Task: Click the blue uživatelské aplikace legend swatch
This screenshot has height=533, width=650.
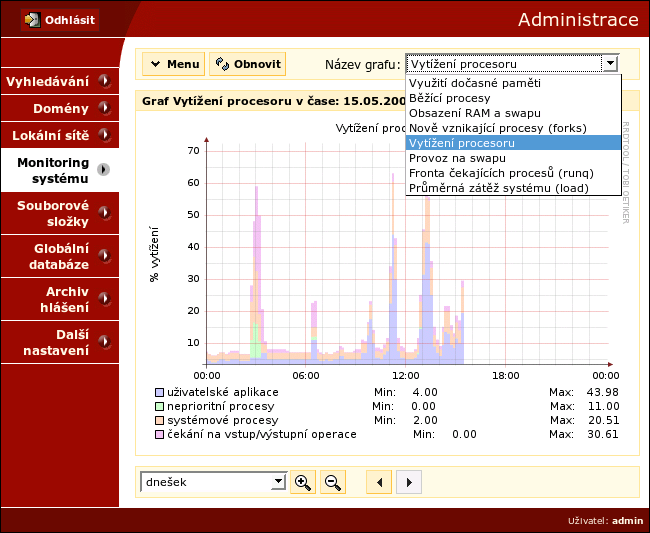Action: pyautogui.click(x=159, y=392)
